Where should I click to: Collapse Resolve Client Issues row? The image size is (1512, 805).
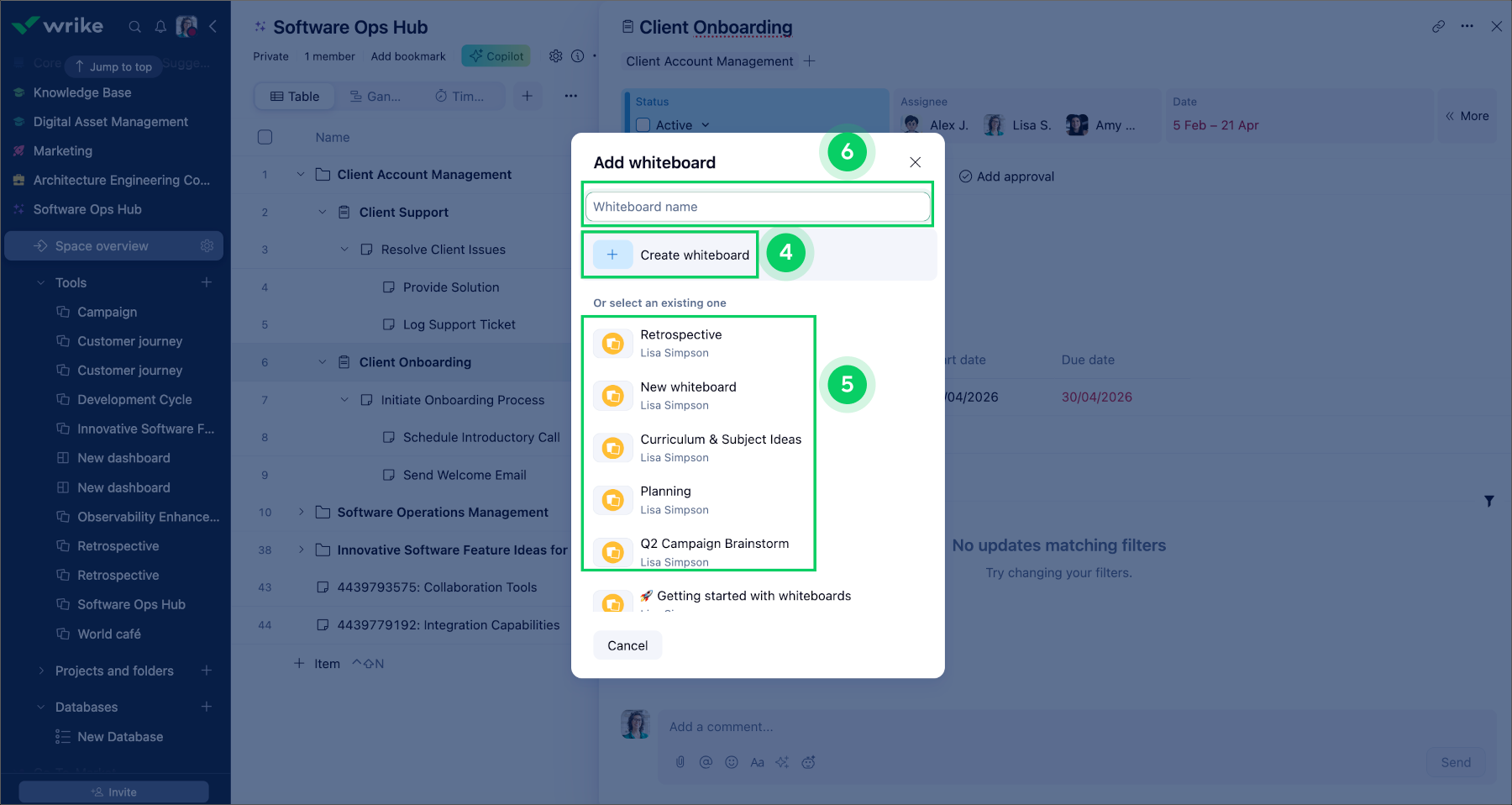tap(344, 250)
